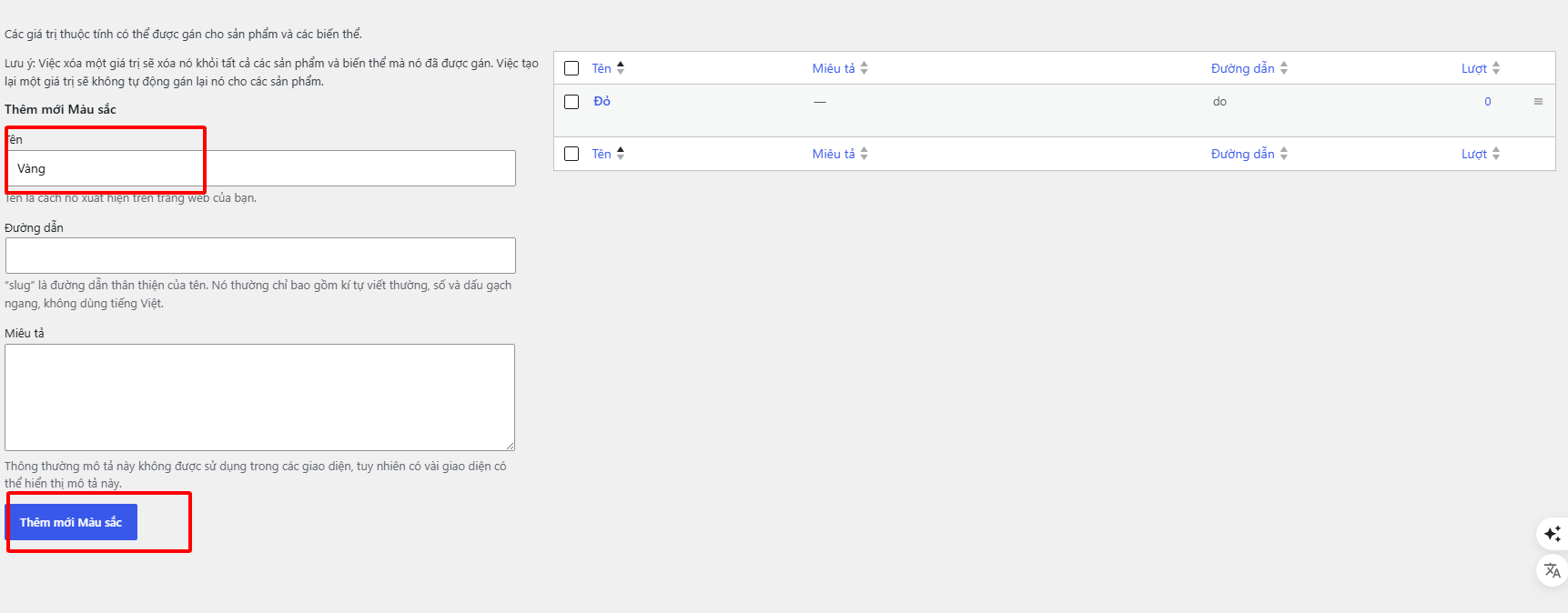Click the Đường dẫn field label
Image resolution: width=1568 pixels, height=613 pixels.
(x=34, y=227)
